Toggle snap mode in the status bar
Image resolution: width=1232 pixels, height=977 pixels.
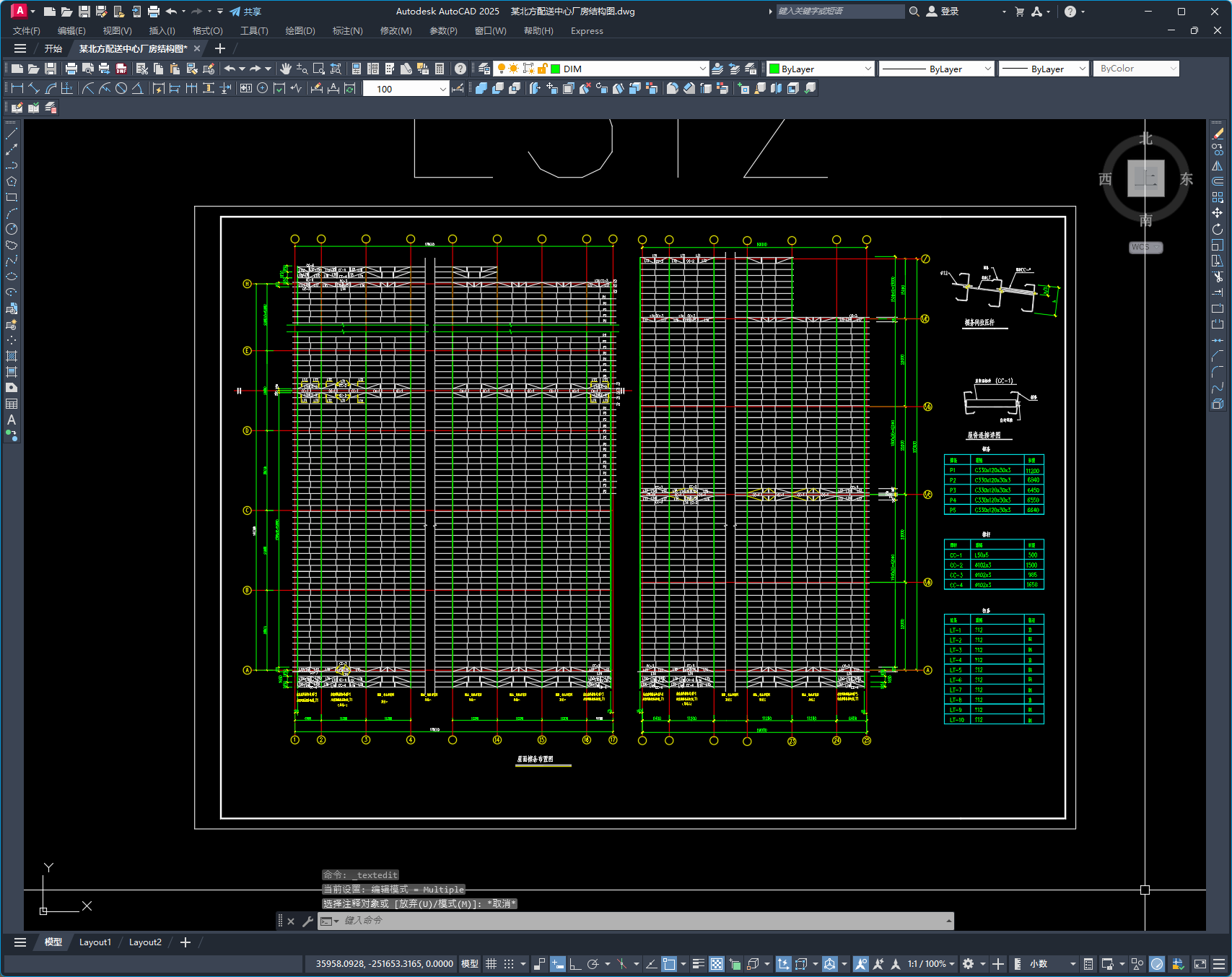click(509, 964)
